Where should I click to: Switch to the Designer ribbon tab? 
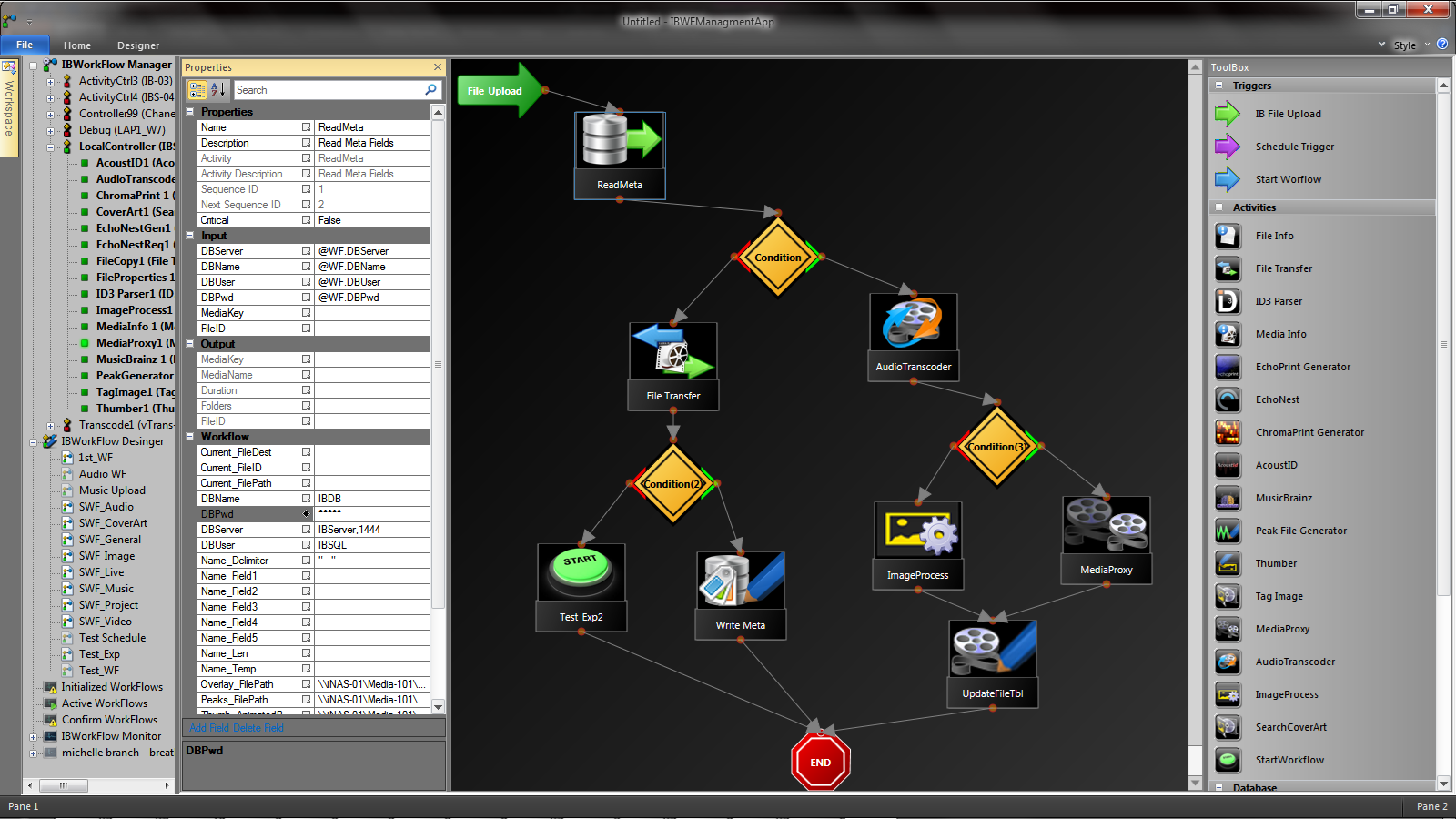(138, 45)
